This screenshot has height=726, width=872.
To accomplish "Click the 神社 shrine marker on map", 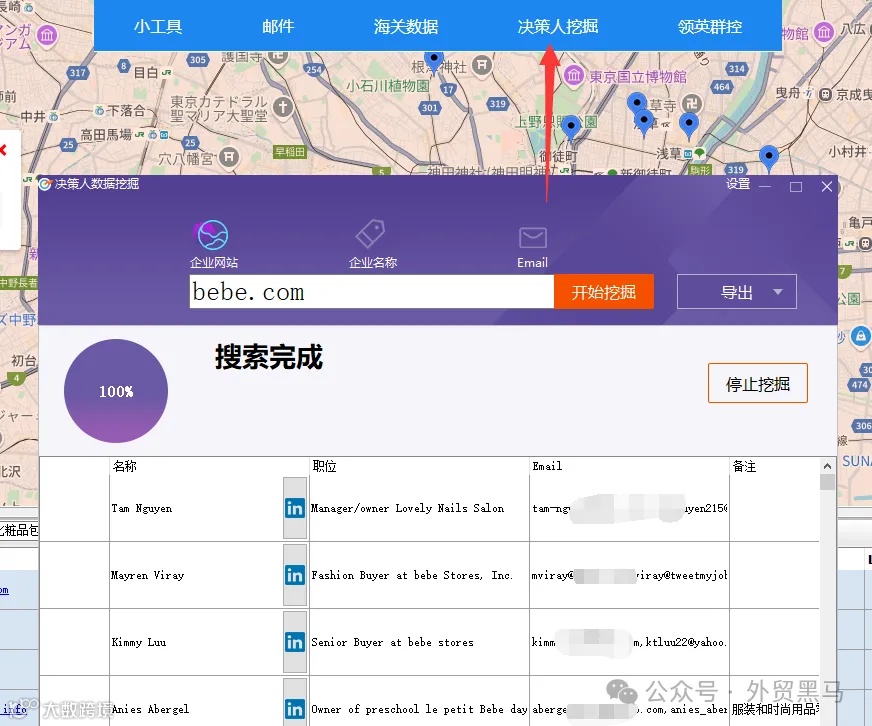I will [482, 65].
